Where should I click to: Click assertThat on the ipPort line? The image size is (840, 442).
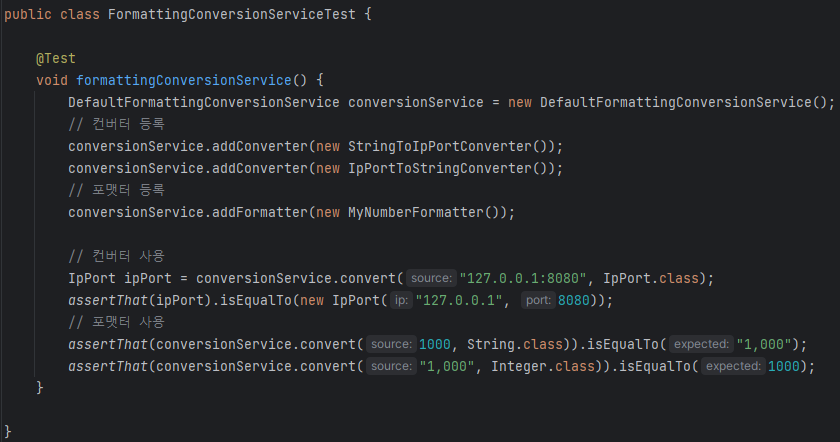pos(108,300)
